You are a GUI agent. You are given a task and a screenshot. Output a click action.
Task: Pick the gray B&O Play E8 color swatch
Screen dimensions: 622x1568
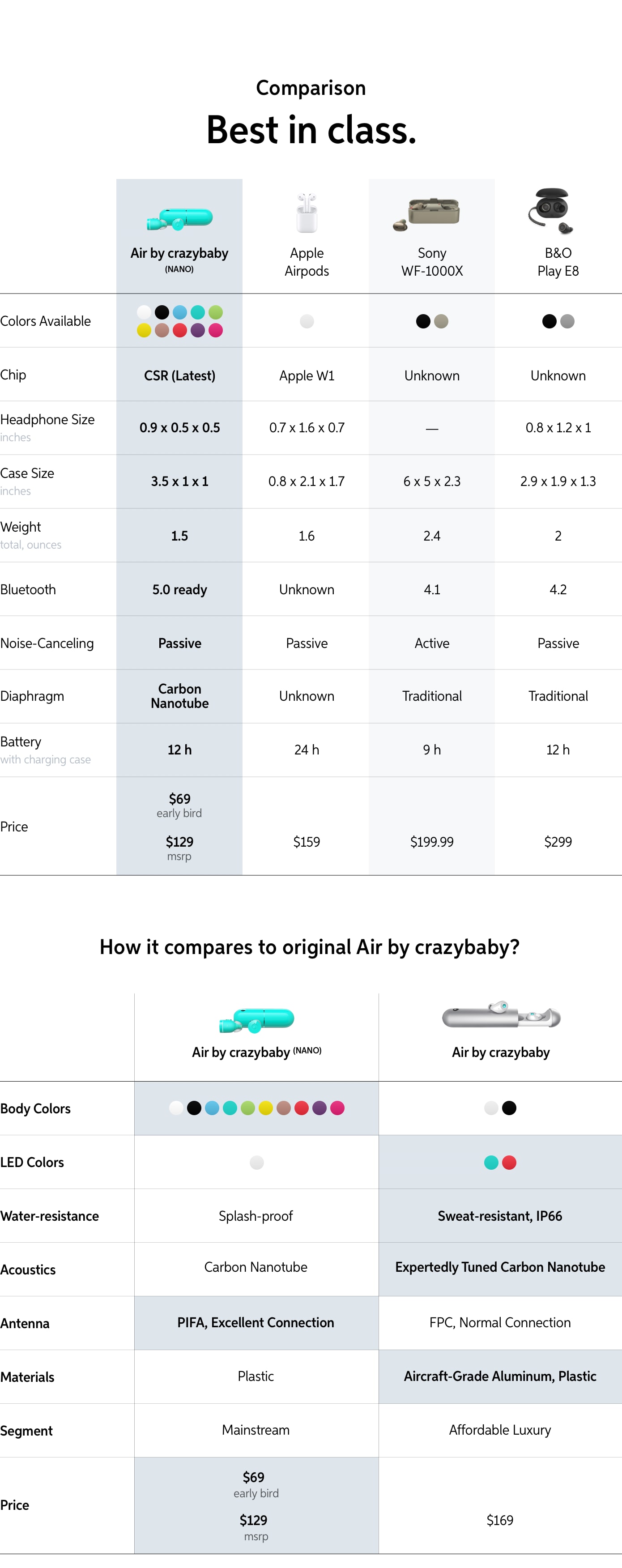click(x=567, y=321)
